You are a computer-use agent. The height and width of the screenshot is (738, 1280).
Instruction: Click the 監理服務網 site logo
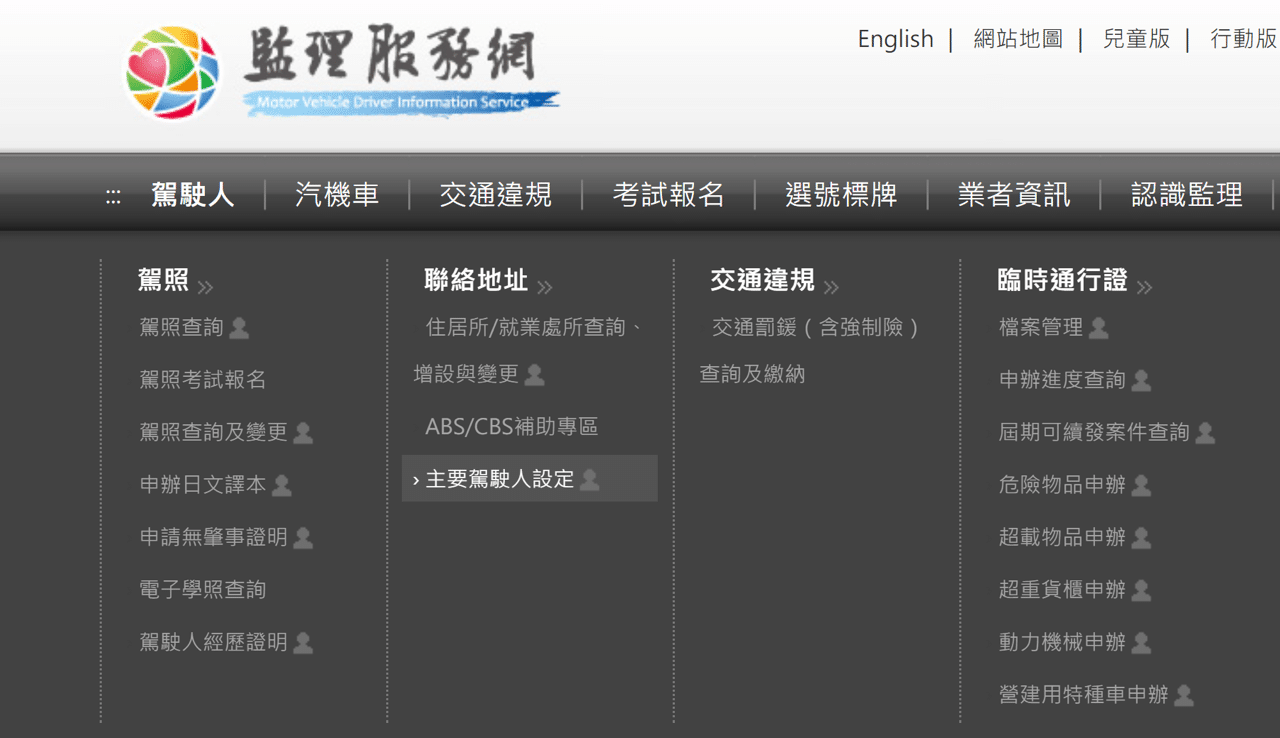[x=341, y=72]
